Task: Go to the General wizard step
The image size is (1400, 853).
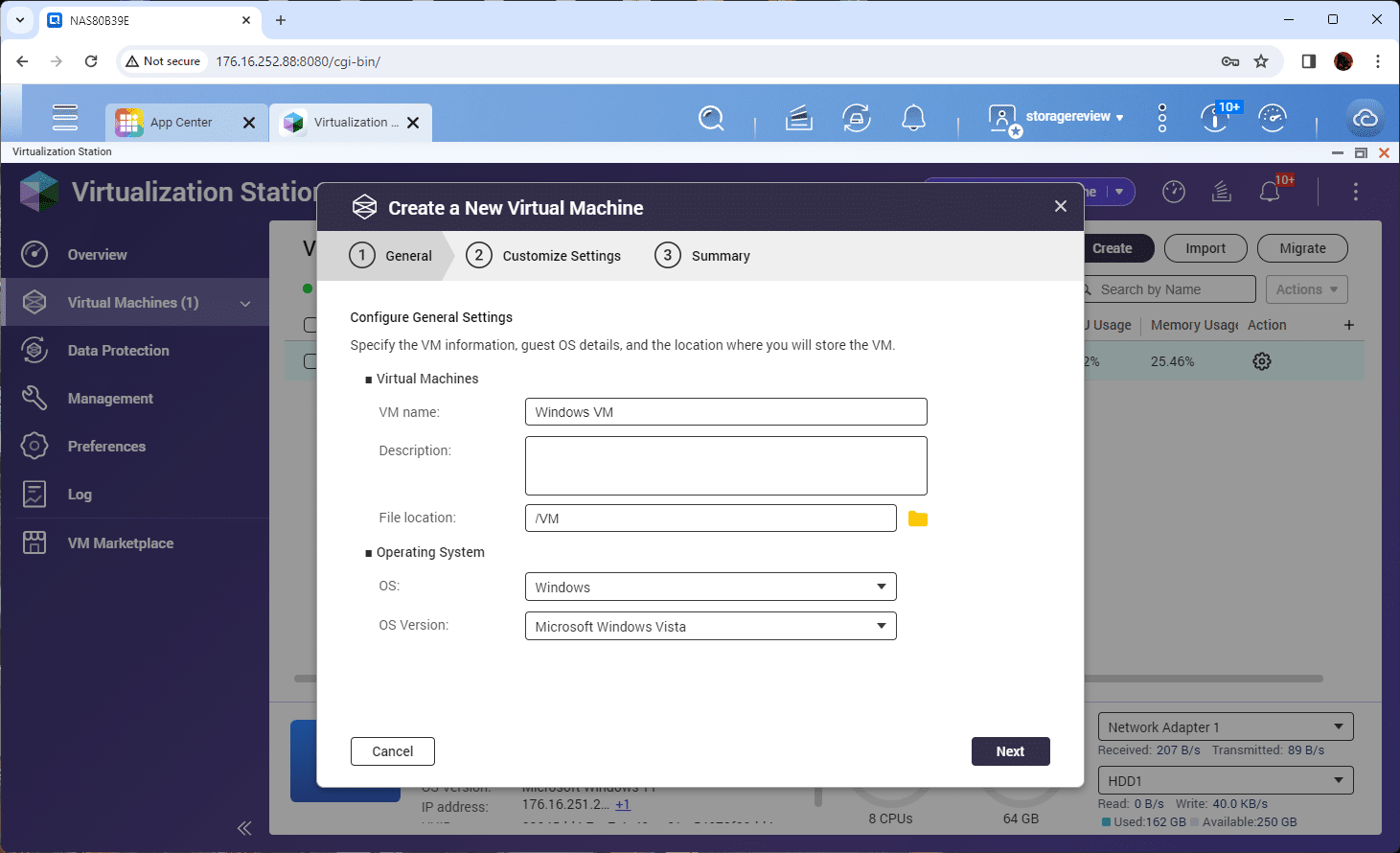Action: coord(391,256)
